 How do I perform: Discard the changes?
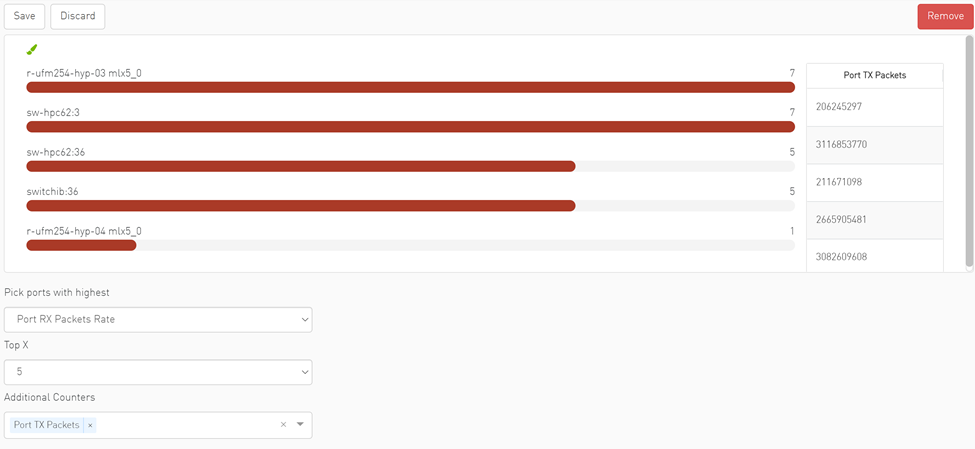77,16
